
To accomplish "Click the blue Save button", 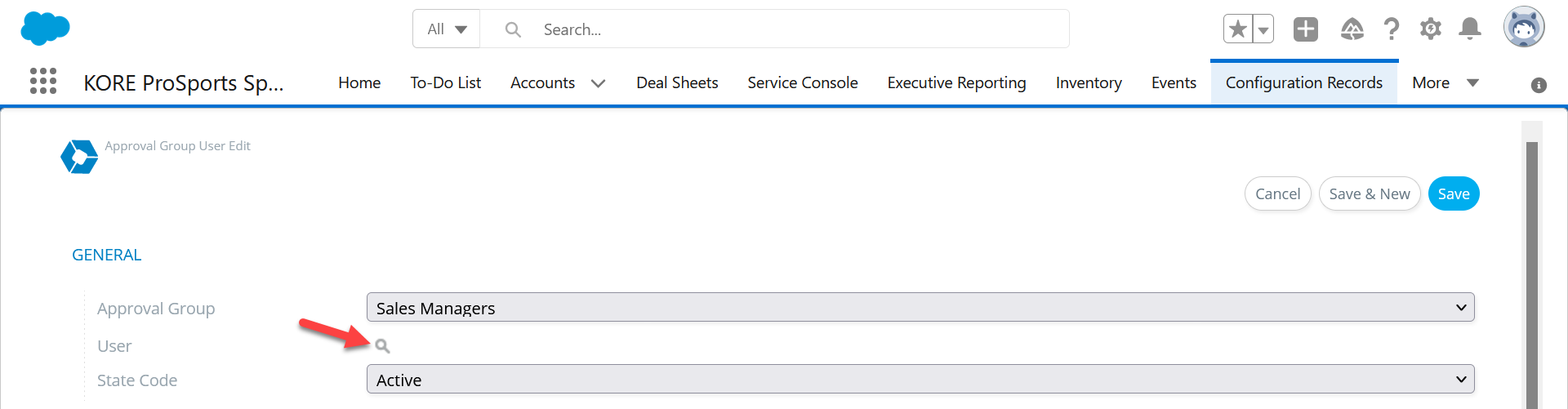I will (1454, 193).
